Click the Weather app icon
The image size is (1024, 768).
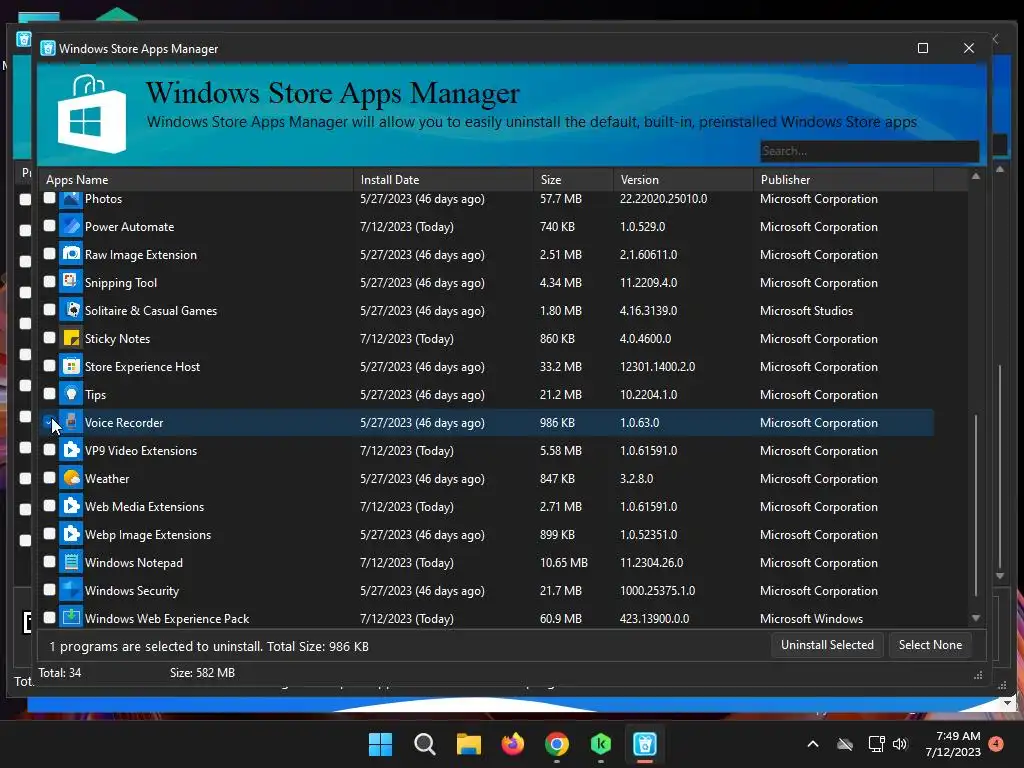click(x=71, y=479)
